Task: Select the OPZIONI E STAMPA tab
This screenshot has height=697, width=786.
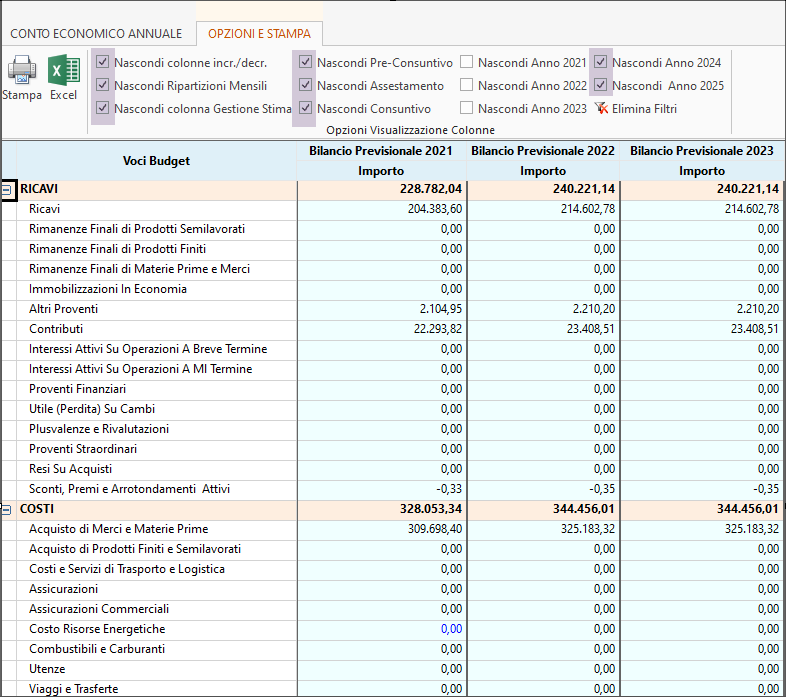Action: point(259,34)
